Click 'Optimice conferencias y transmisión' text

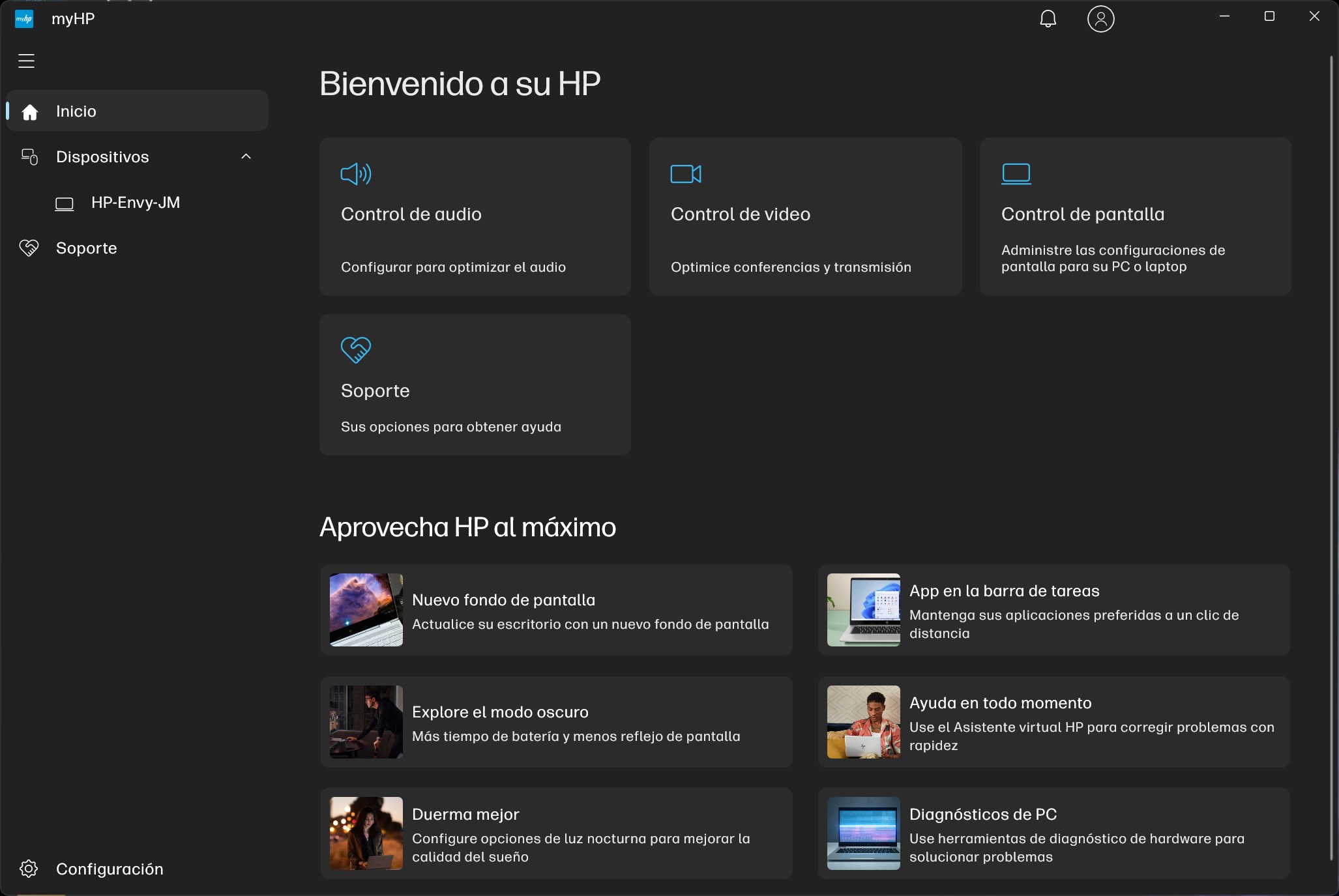(791, 267)
